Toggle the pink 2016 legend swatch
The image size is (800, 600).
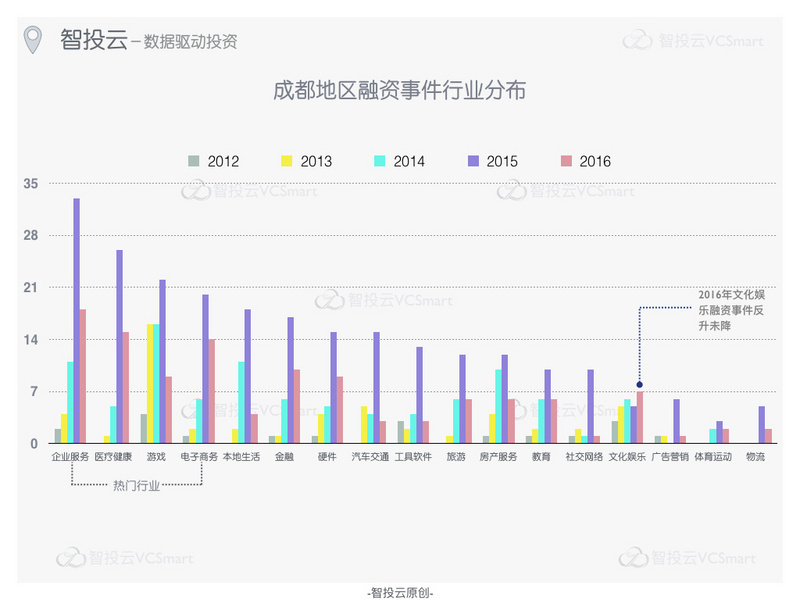[565, 161]
